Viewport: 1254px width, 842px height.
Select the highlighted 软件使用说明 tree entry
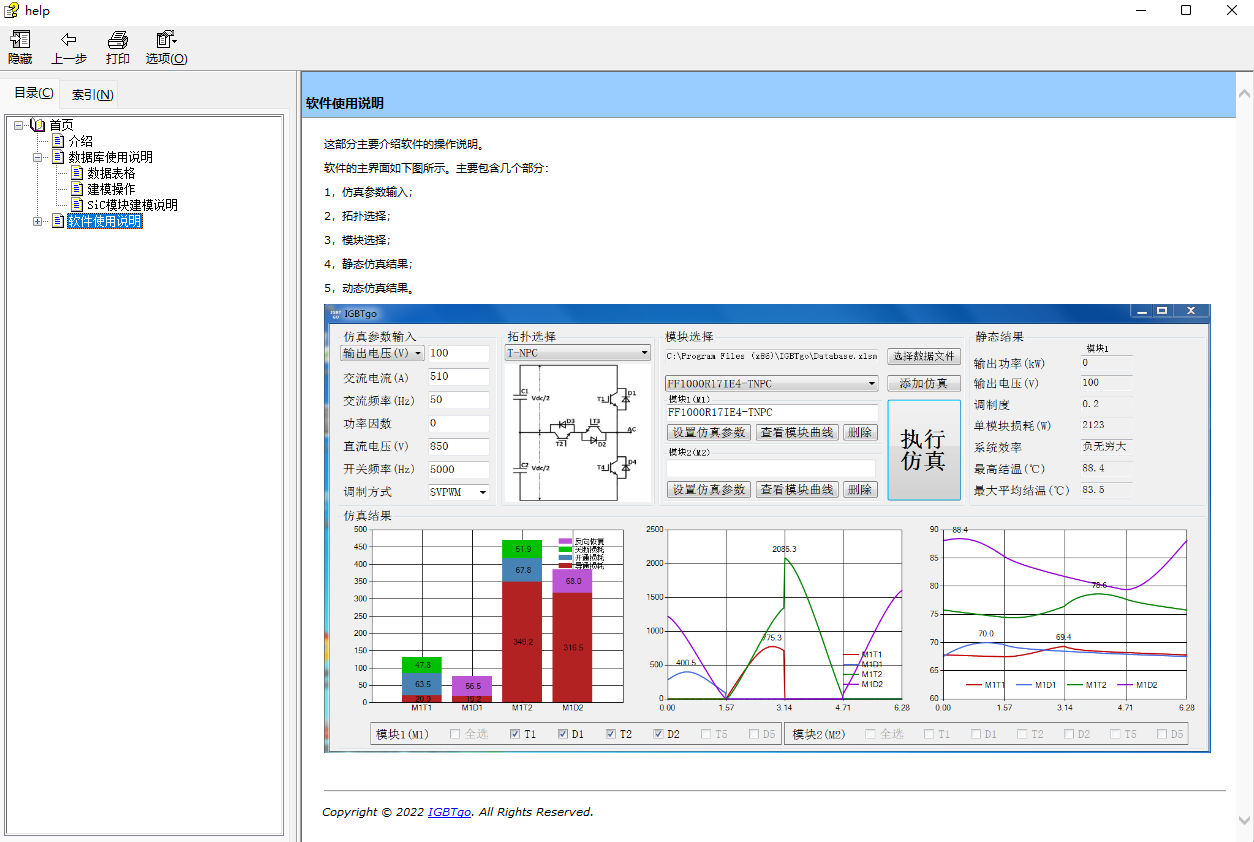click(104, 221)
